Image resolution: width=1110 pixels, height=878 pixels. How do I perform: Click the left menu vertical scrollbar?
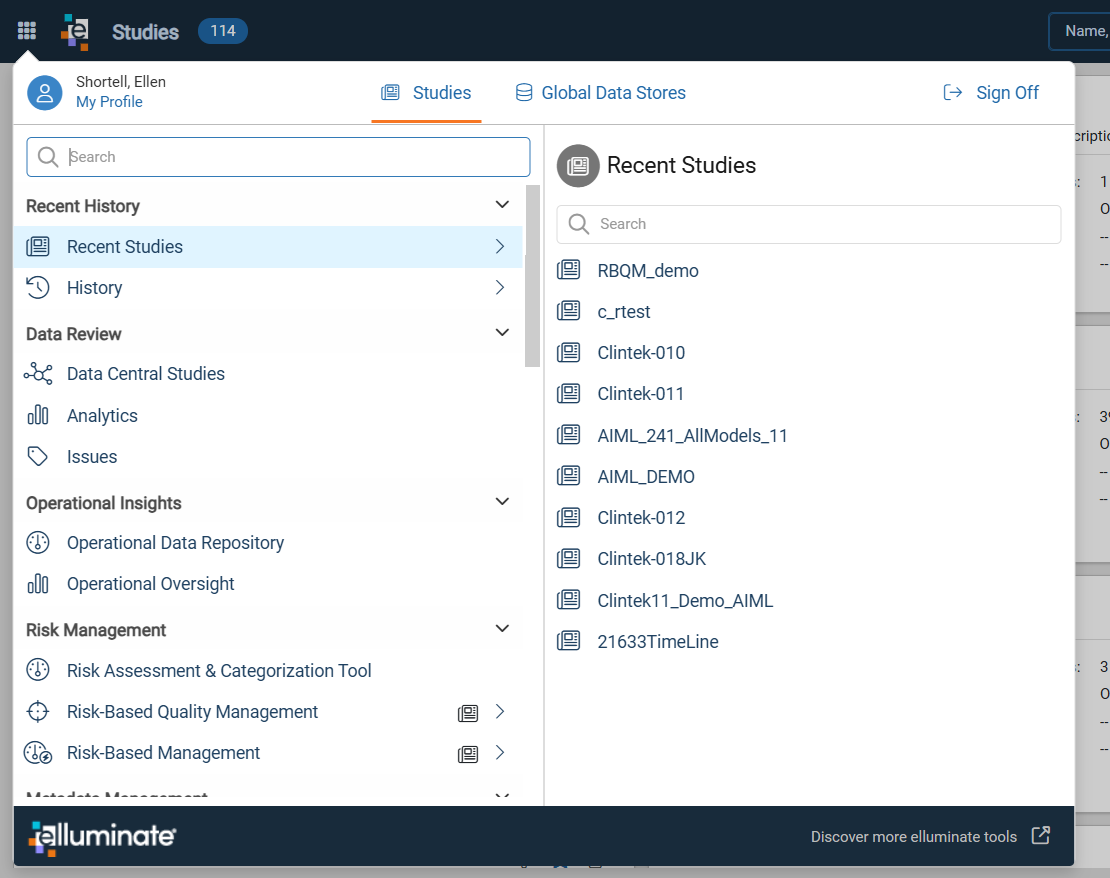[532, 276]
